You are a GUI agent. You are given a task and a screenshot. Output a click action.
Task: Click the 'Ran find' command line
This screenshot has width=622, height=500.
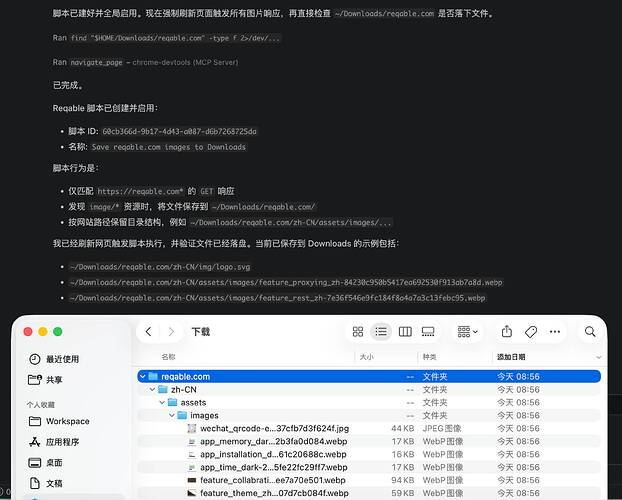tap(167, 38)
